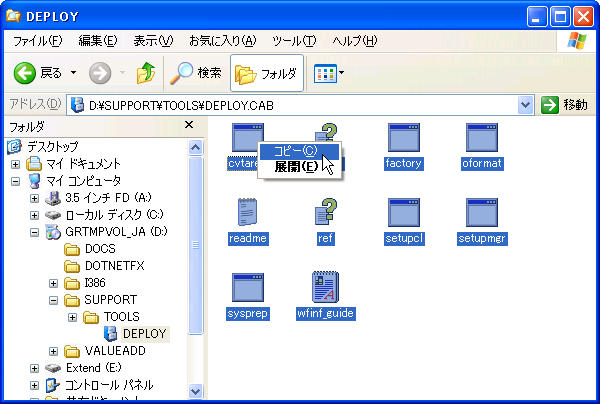
Task: Expand the Extend (E:) drive node
Action: click(34, 368)
